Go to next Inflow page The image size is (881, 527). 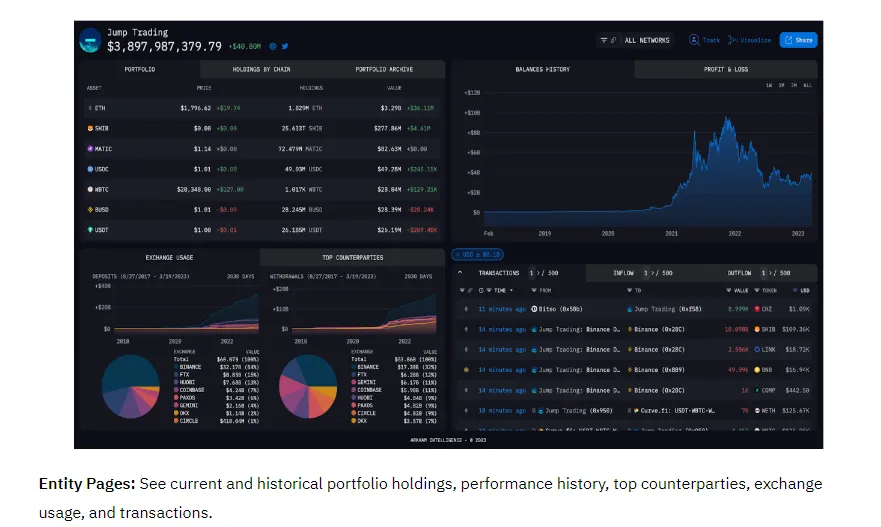(x=652, y=273)
